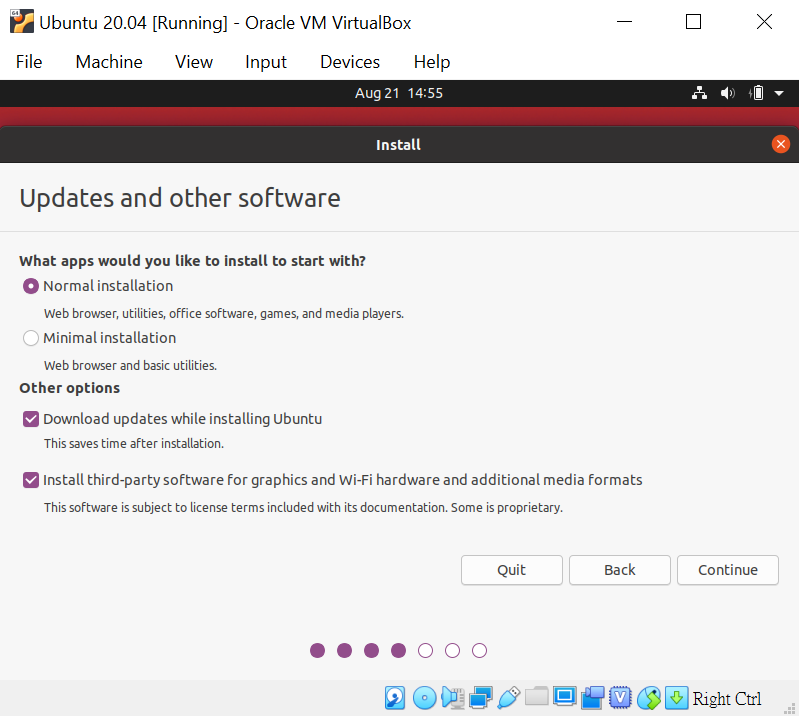Viewport: 799px width, 716px height.
Task: Click the Continue button
Action: click(x=728, y=570)
